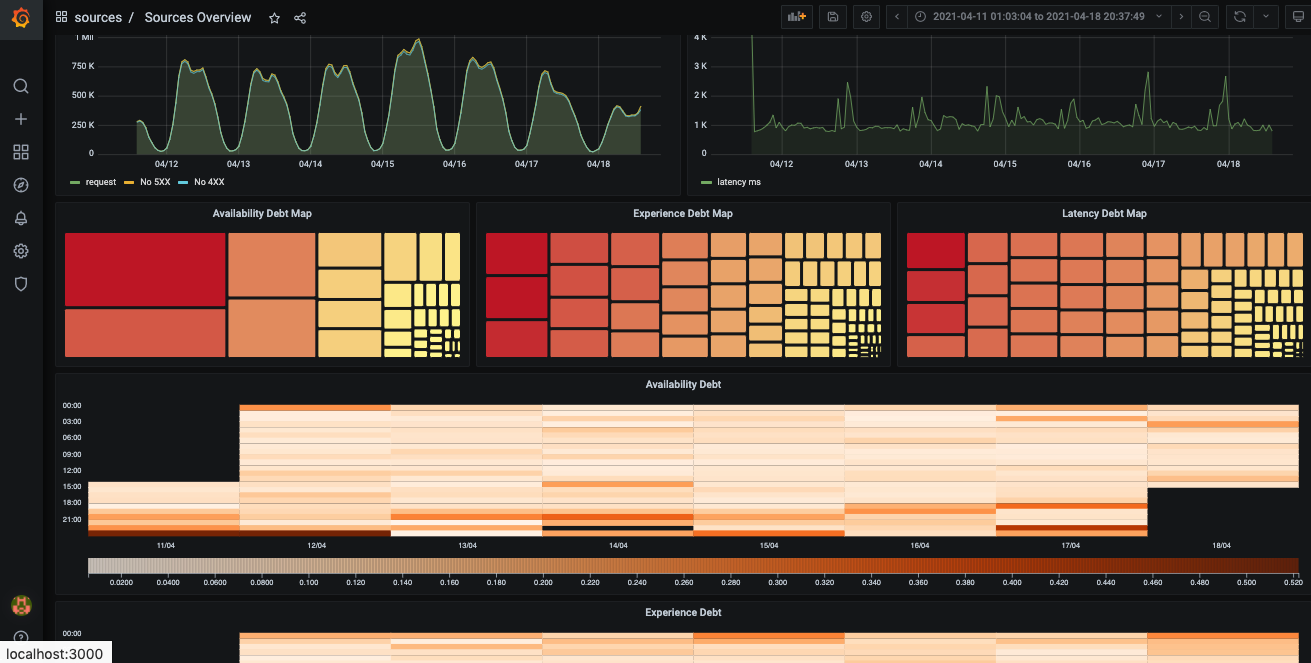The image size is (1311, 663).
Task: Open the Dashboards grid icon in sidebar
Action: coord(20,152)
